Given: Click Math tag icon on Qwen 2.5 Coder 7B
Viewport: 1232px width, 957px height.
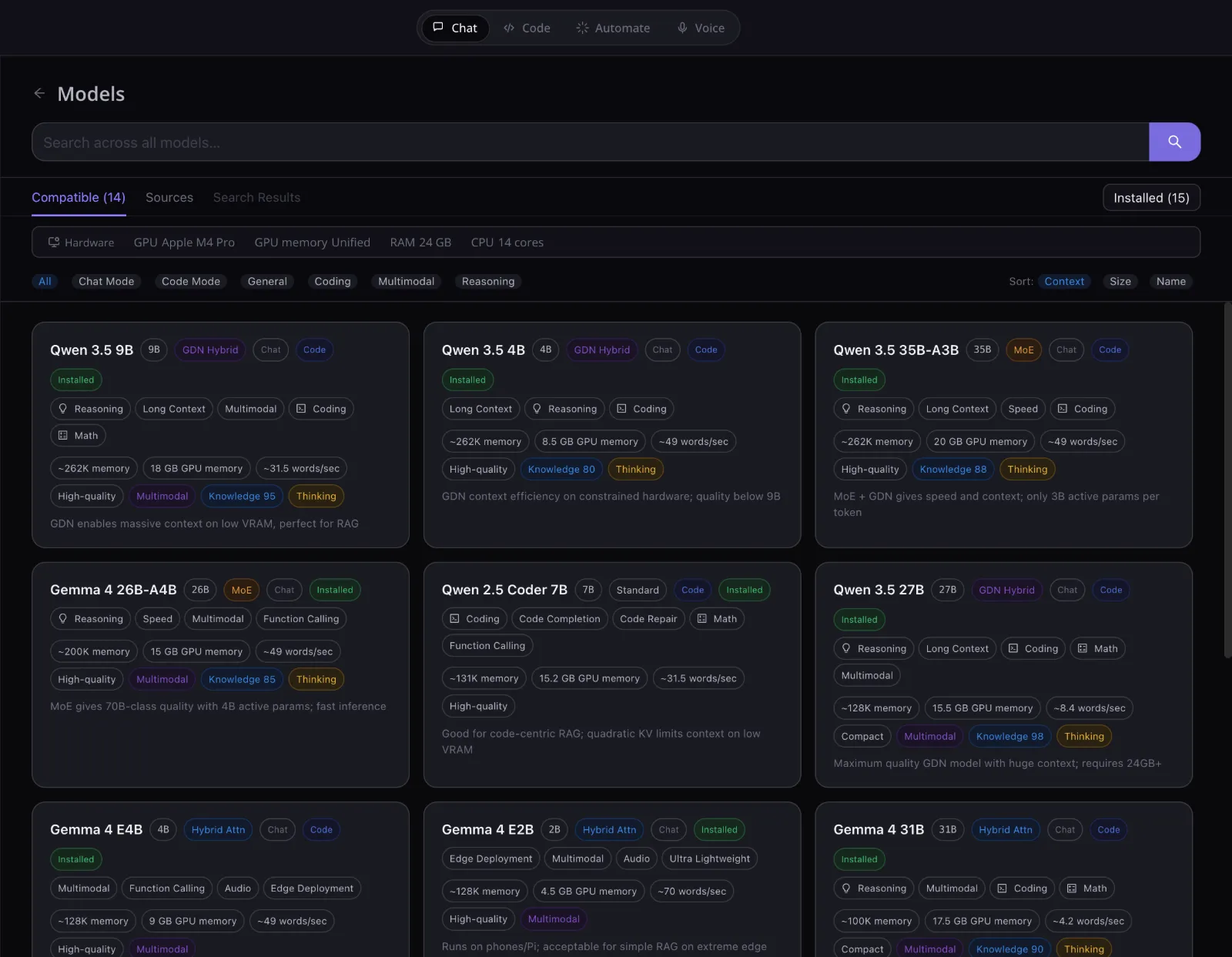Looking at the screenshot, I should click(702, 619).
